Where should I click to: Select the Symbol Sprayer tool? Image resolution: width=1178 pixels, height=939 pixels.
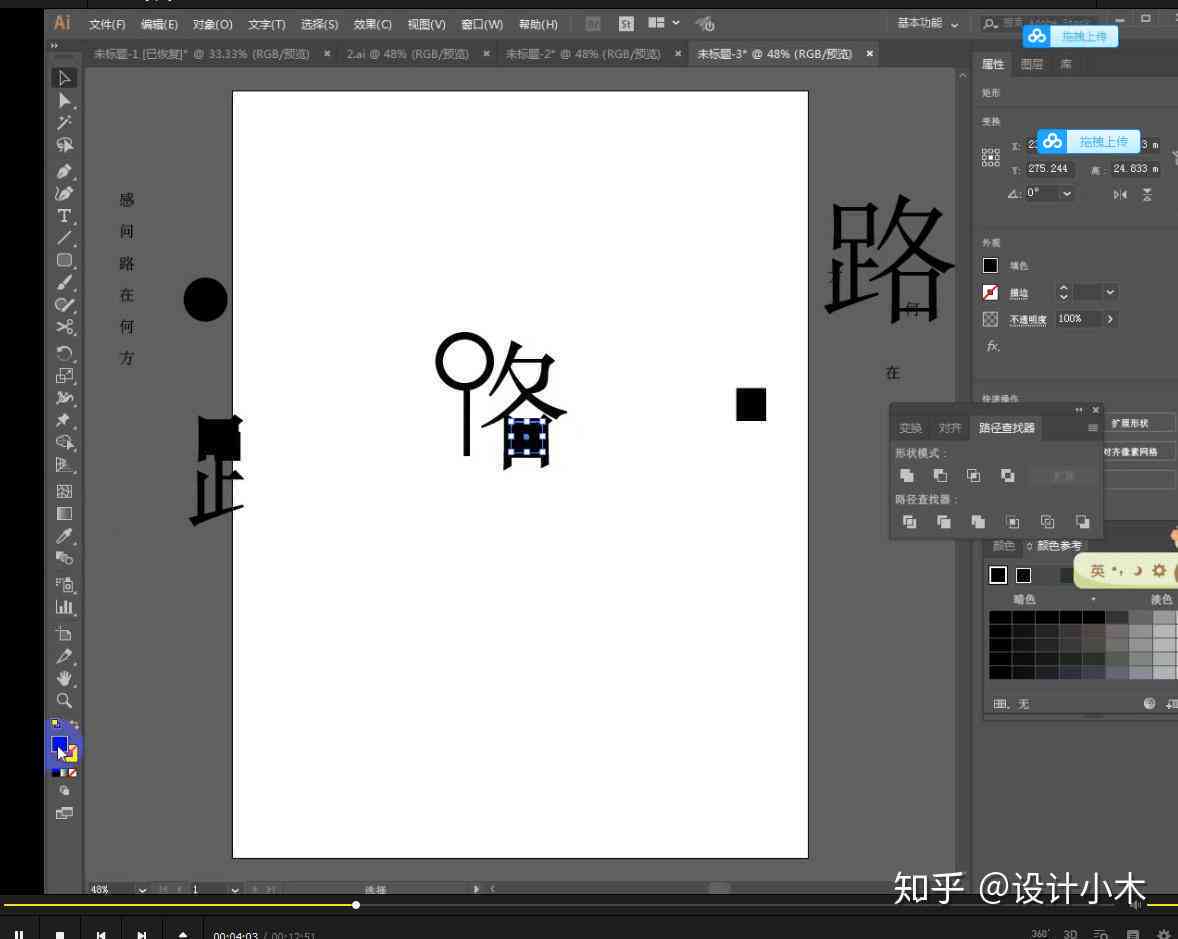click(64, 584)
